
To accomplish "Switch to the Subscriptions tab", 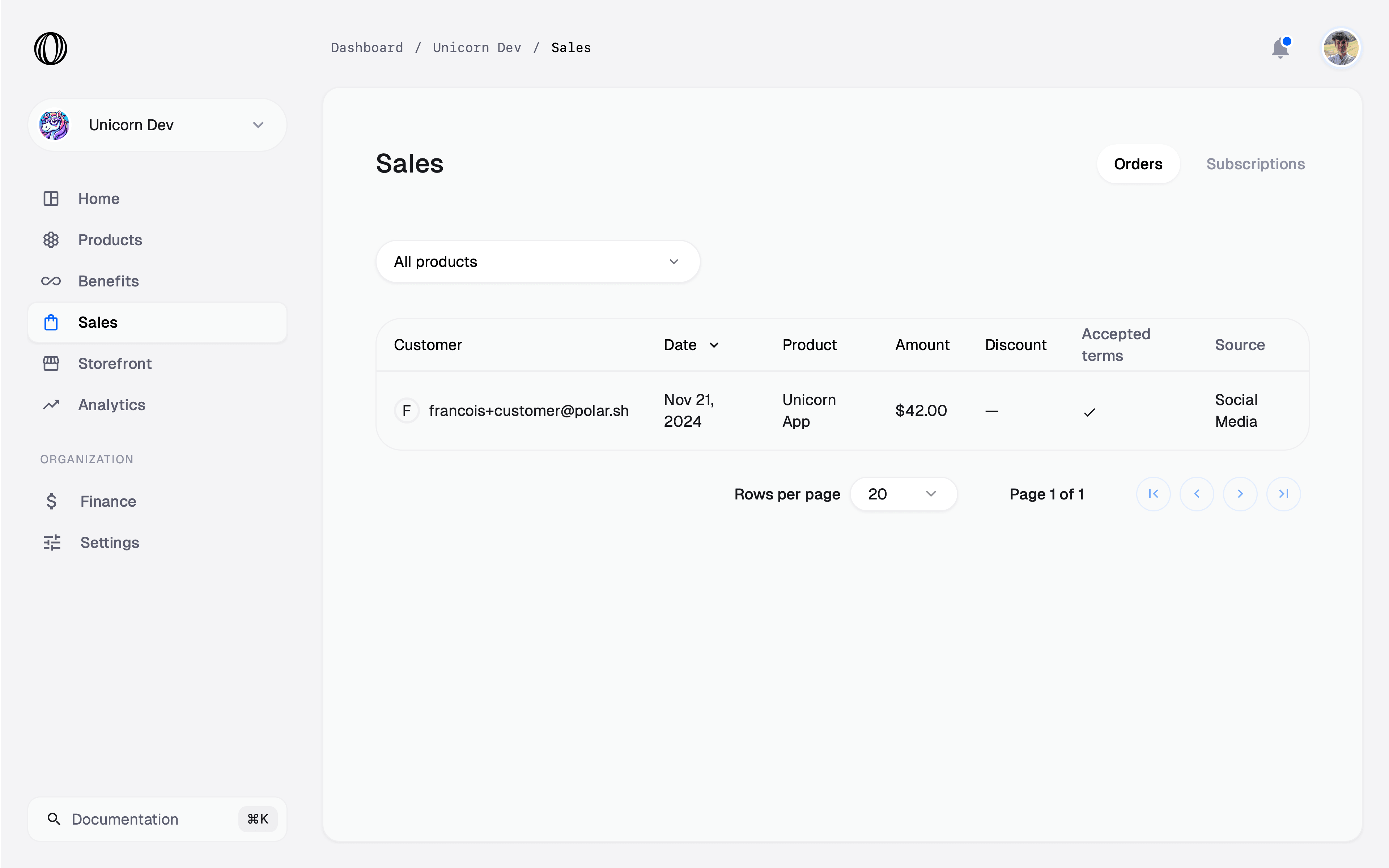I will 1255,164.
